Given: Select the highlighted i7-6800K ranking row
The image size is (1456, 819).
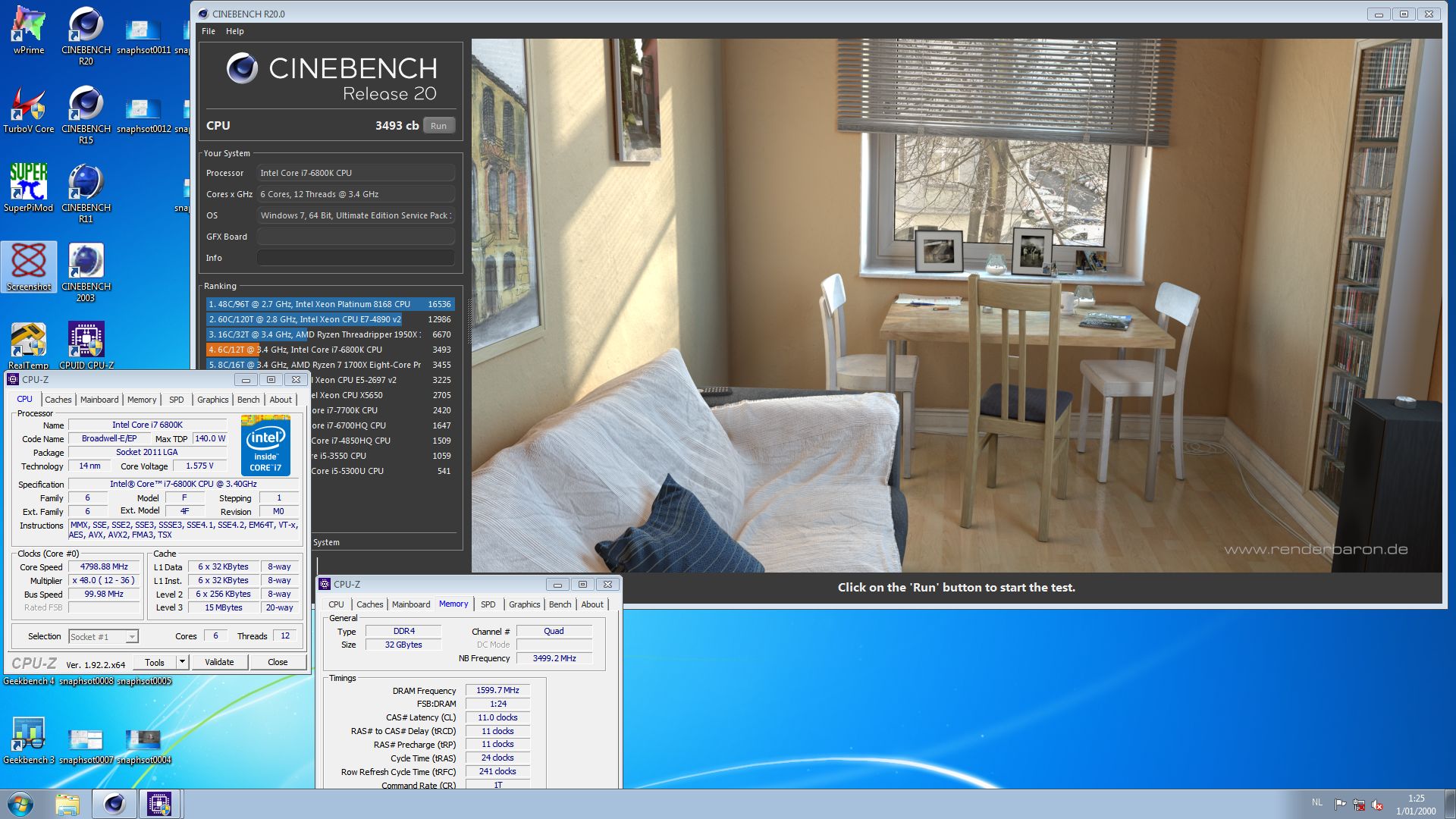Looking at the screenshot, I should pos(330,350).
